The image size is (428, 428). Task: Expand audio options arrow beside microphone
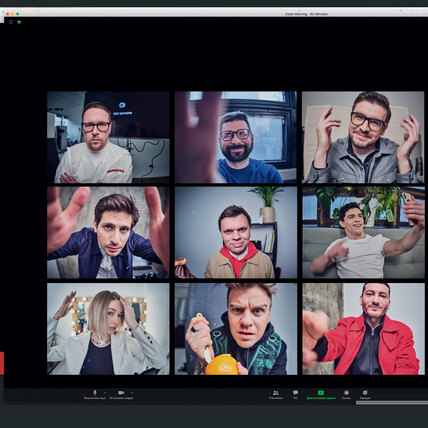(105, 393)
